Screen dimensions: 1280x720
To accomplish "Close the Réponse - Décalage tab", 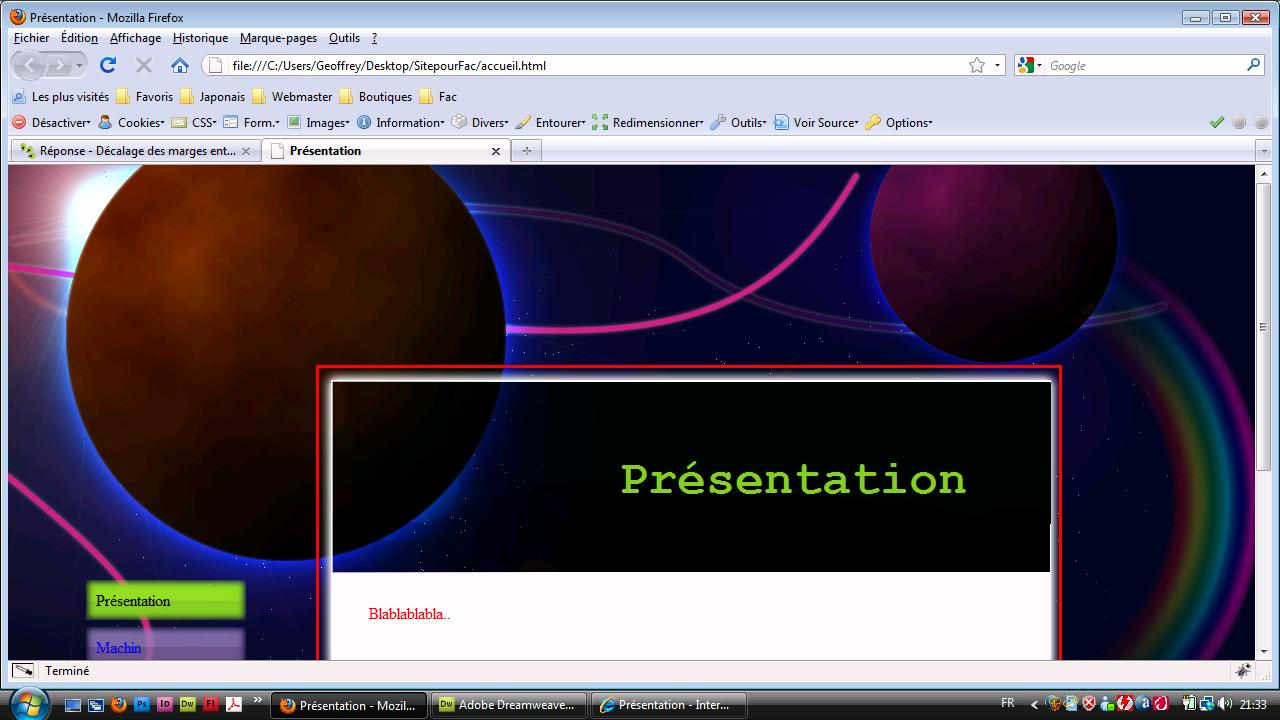I will pos(246,151).
